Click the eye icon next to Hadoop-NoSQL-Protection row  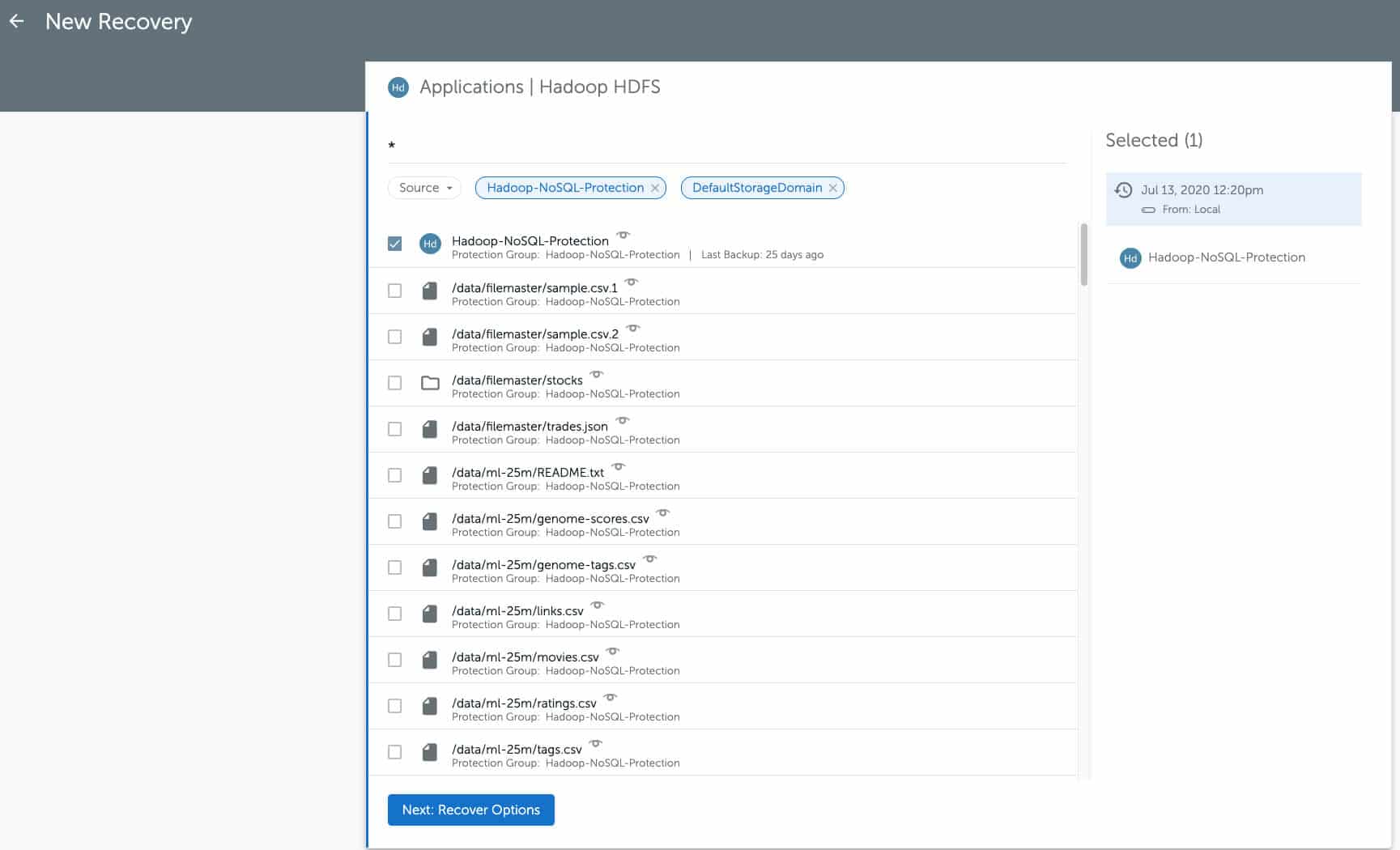pos(623,235)
